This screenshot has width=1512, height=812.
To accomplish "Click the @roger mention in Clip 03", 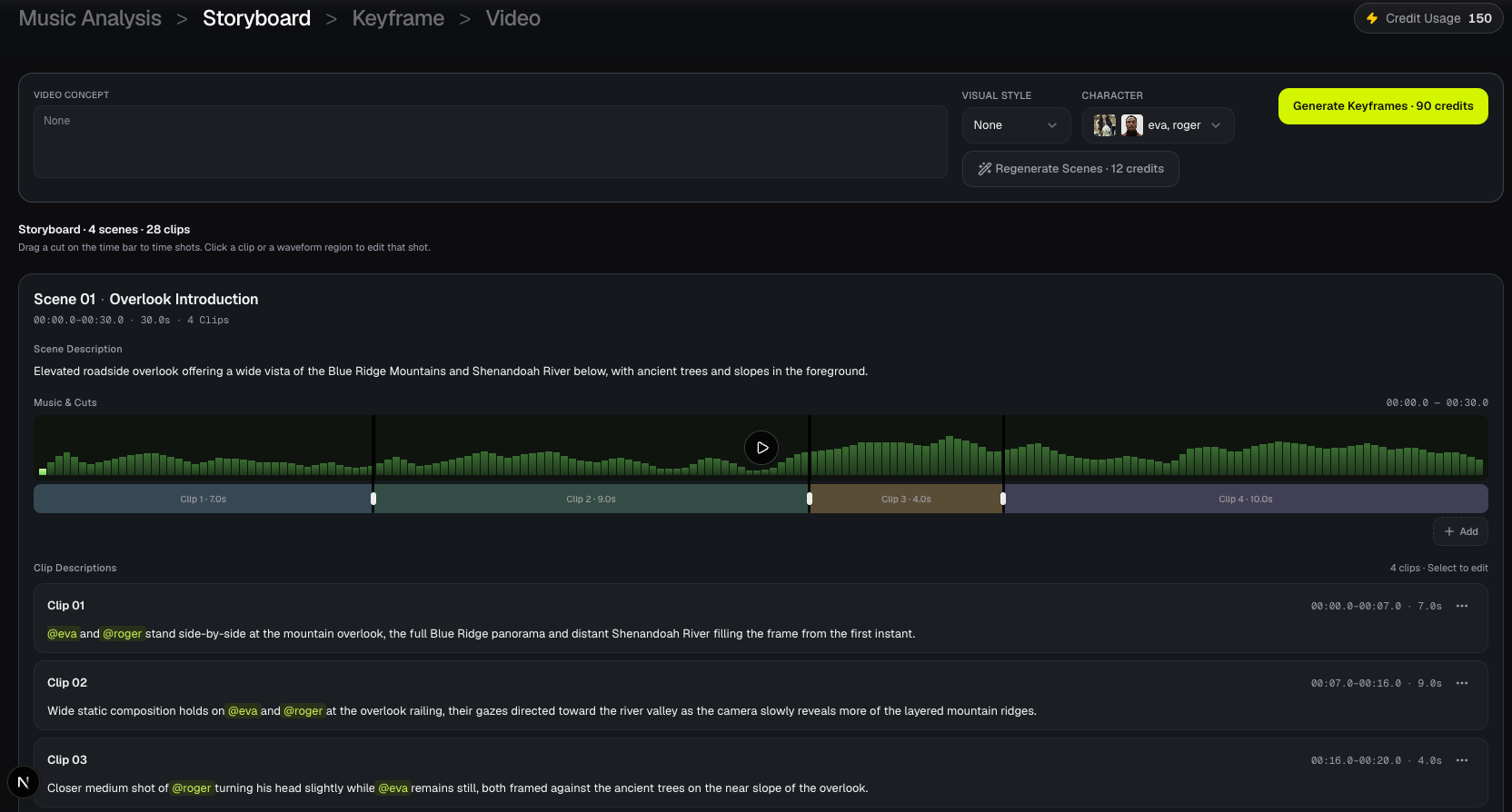I will coord(192,788).
